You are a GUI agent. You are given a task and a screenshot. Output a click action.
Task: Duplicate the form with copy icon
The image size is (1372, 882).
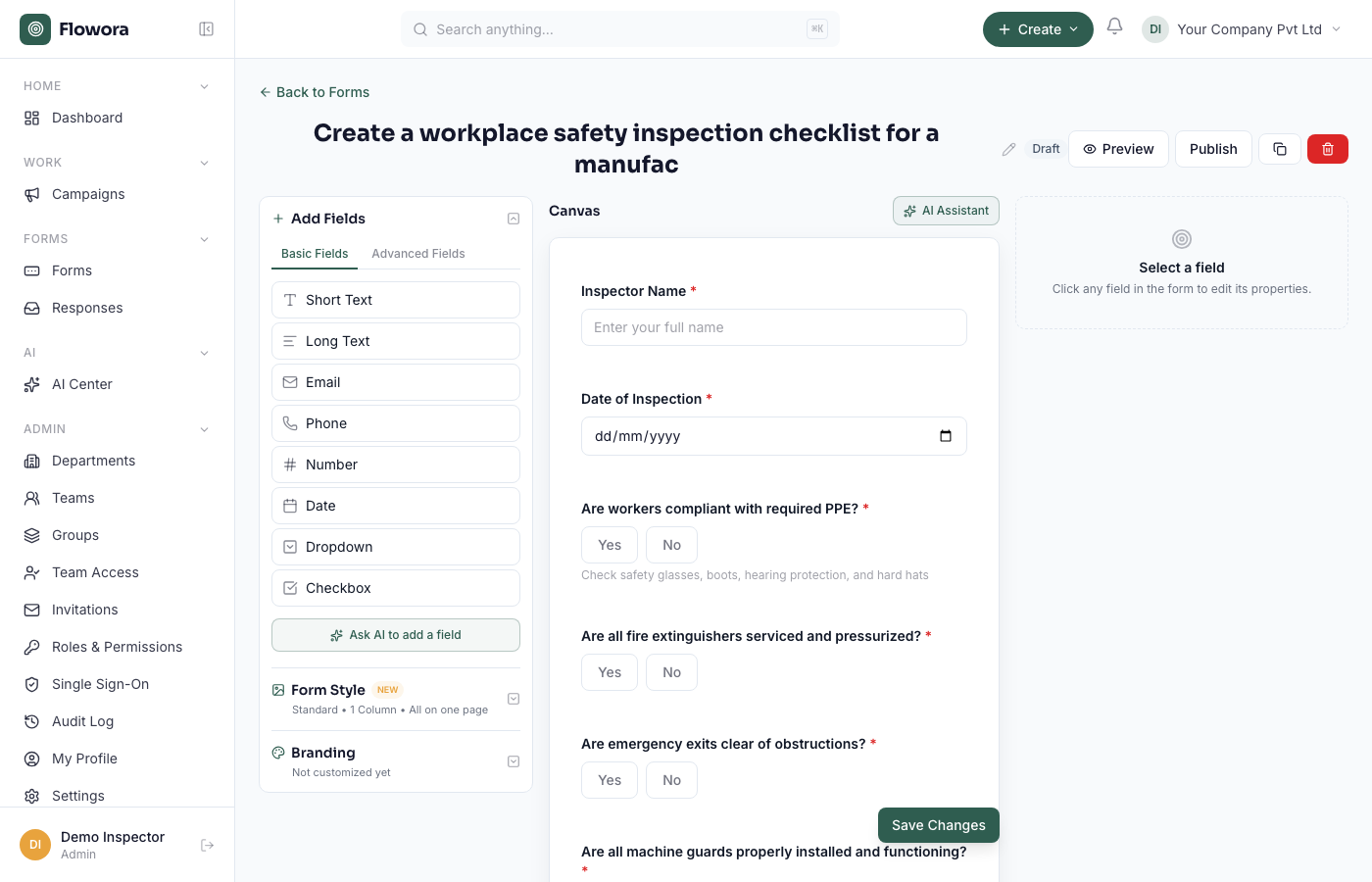[1280, 149]
